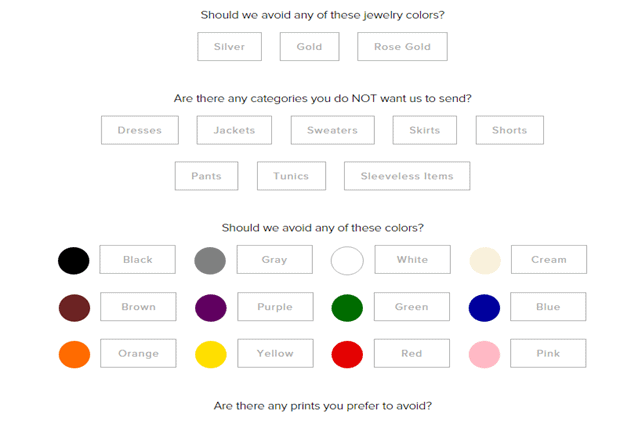The height and width of the screenshot is (421, 620).
Task: Select the Pants category button
Action: [206, 176]
